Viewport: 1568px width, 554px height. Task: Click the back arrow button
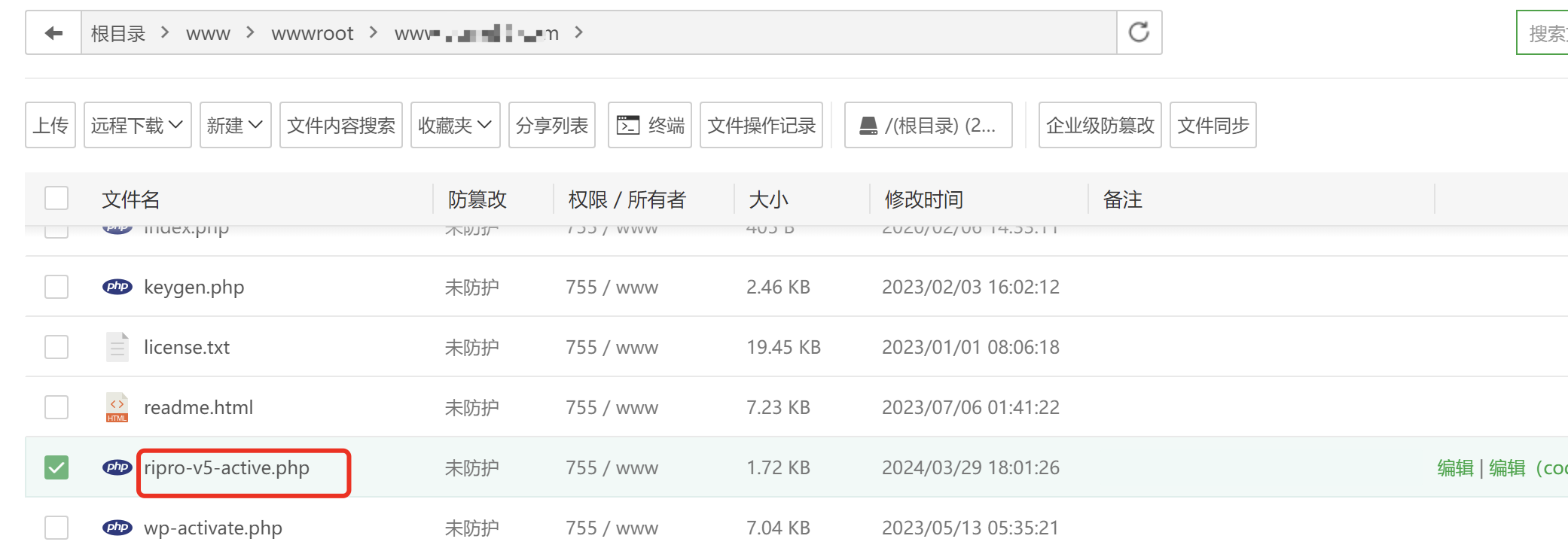53,33
